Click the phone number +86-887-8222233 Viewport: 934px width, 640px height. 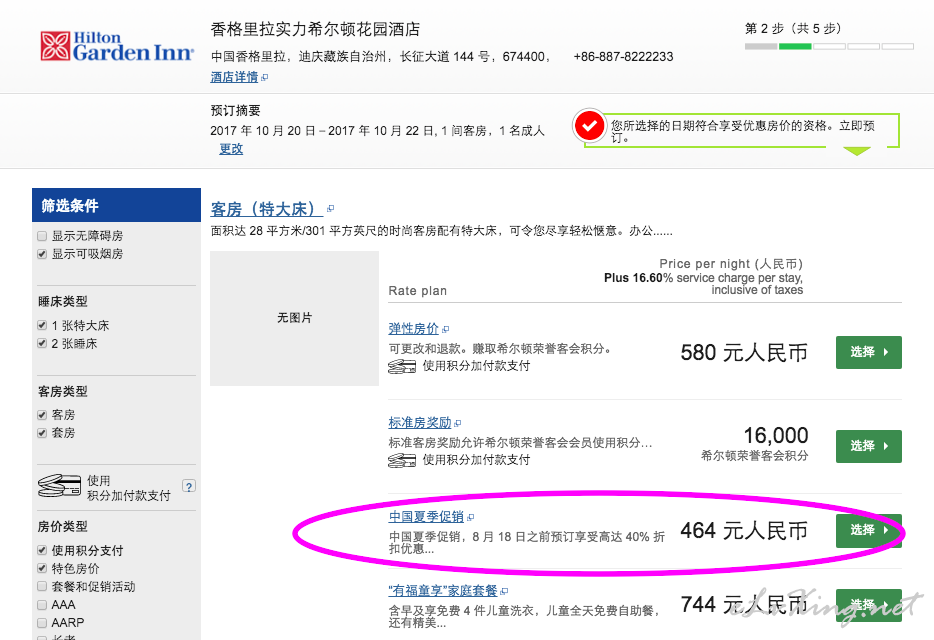coord(623,57)
